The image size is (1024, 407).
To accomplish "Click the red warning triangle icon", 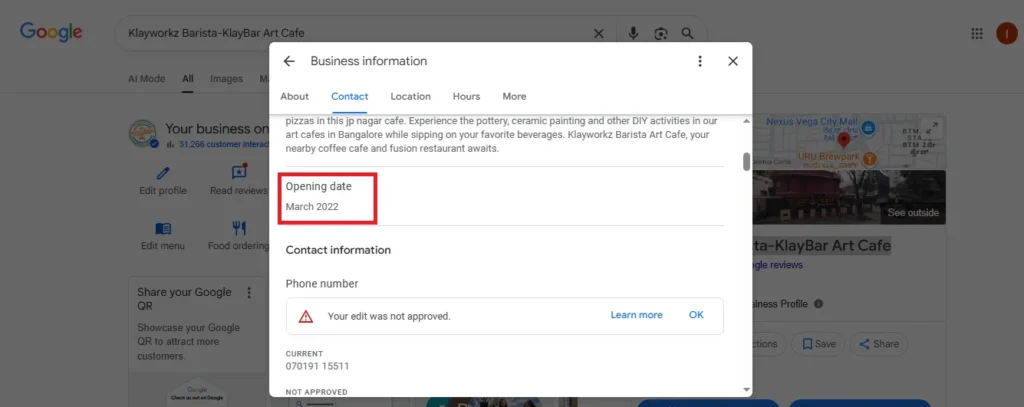I will (x=306, y=316).
